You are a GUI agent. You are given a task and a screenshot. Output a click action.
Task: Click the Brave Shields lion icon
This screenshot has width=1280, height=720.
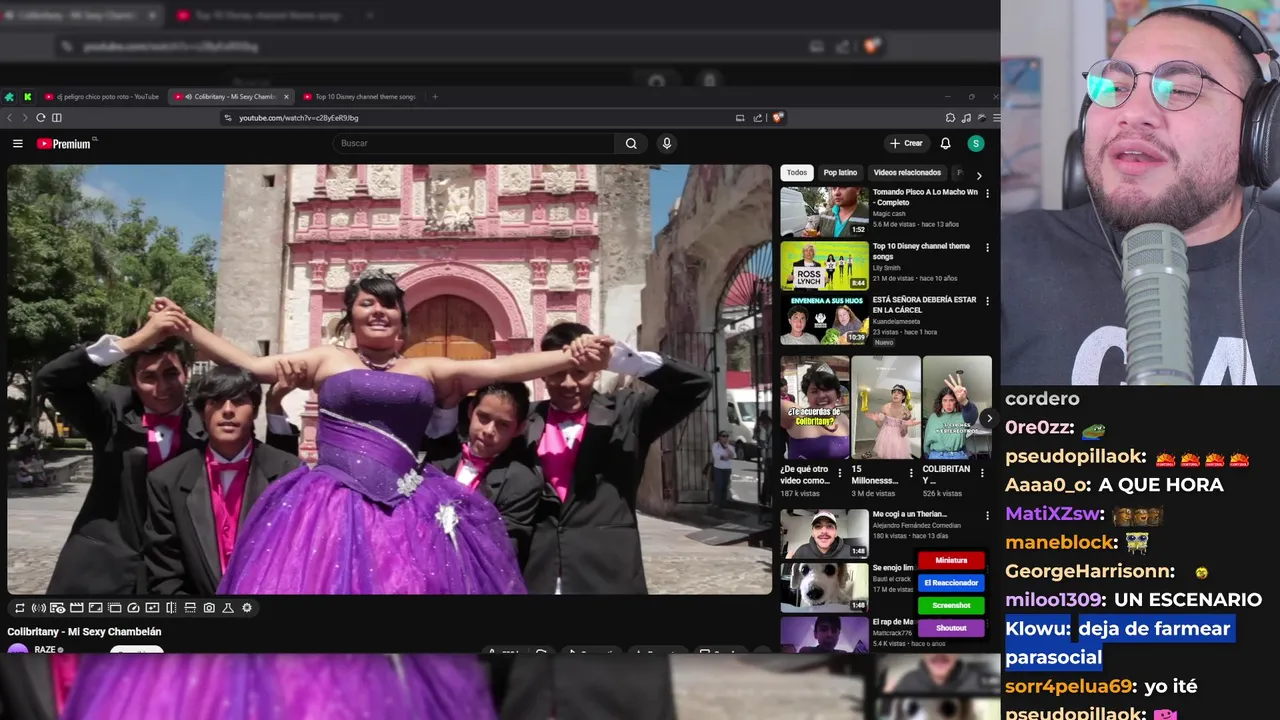[x=777, y=117]
